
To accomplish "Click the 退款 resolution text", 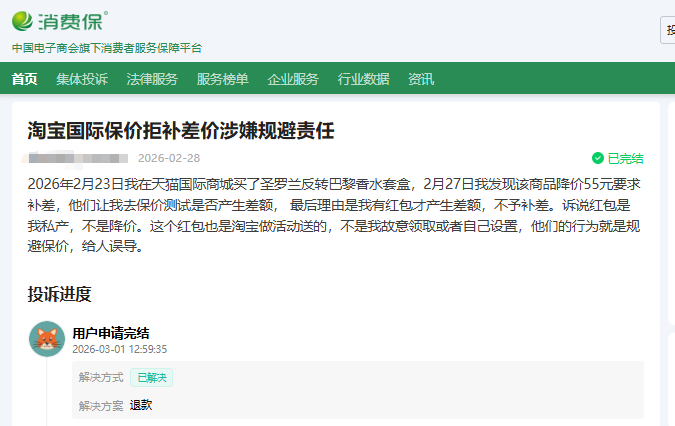I will [x=141, y=405].
